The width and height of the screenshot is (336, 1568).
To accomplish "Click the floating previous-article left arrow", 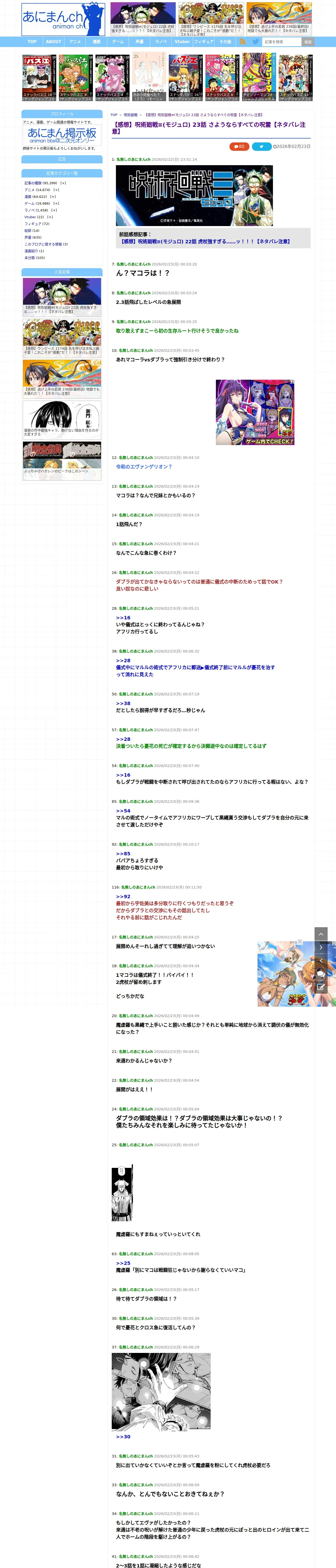I will pyautogui.click(x=321, y=960).
